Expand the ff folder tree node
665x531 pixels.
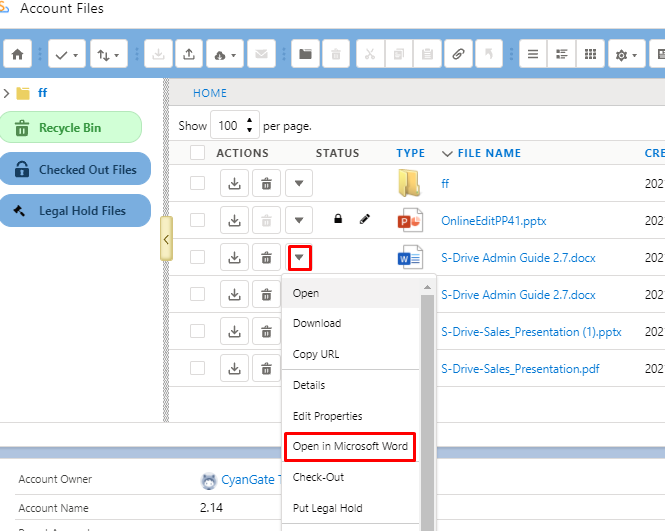click(8, 93)
